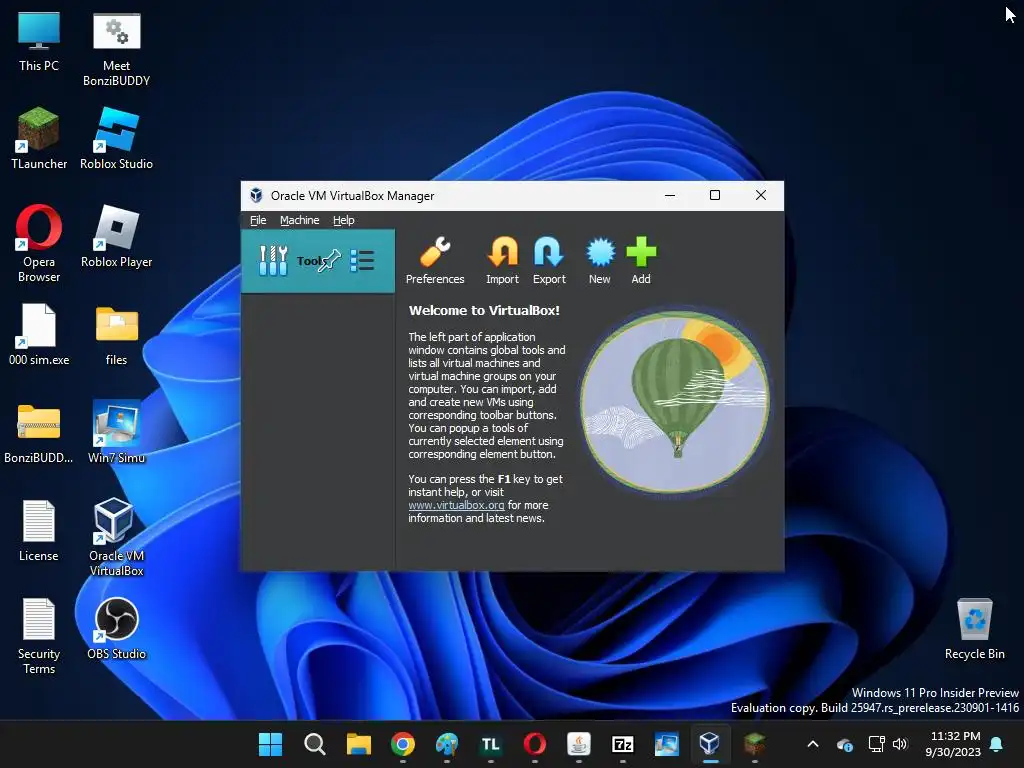Open Win7 simulator taskbar icon

pyautogui.click(x=667, y=744)
